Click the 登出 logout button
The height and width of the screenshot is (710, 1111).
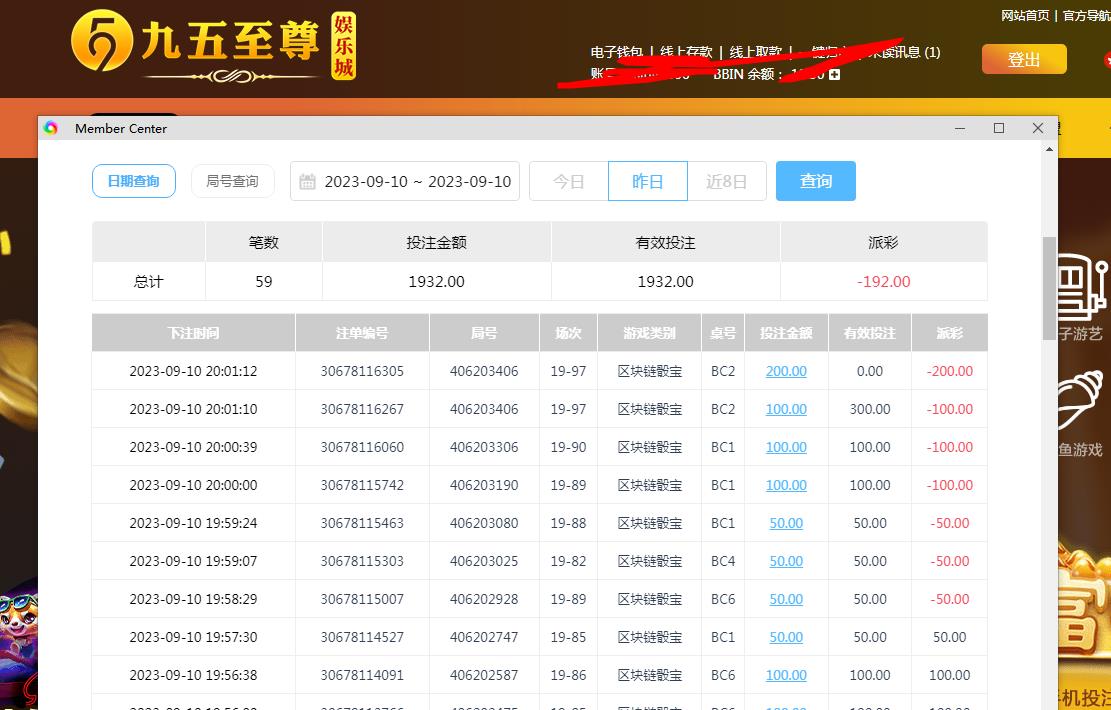pyautogui.click(x=1024, y=60)
